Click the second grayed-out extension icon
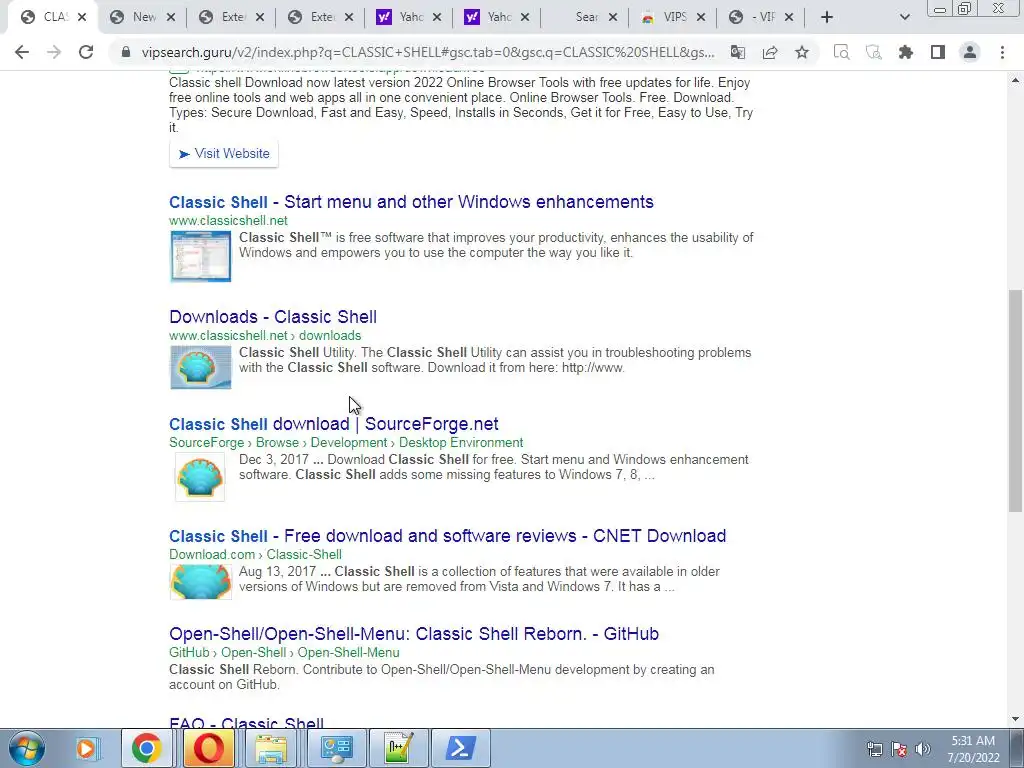 (873, 52)
